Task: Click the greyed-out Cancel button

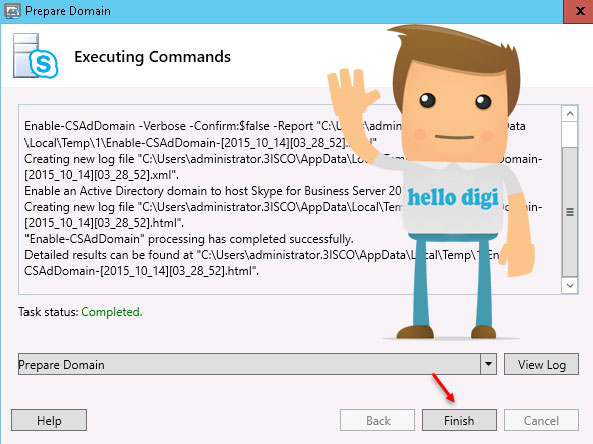Action: pos(541,420)
